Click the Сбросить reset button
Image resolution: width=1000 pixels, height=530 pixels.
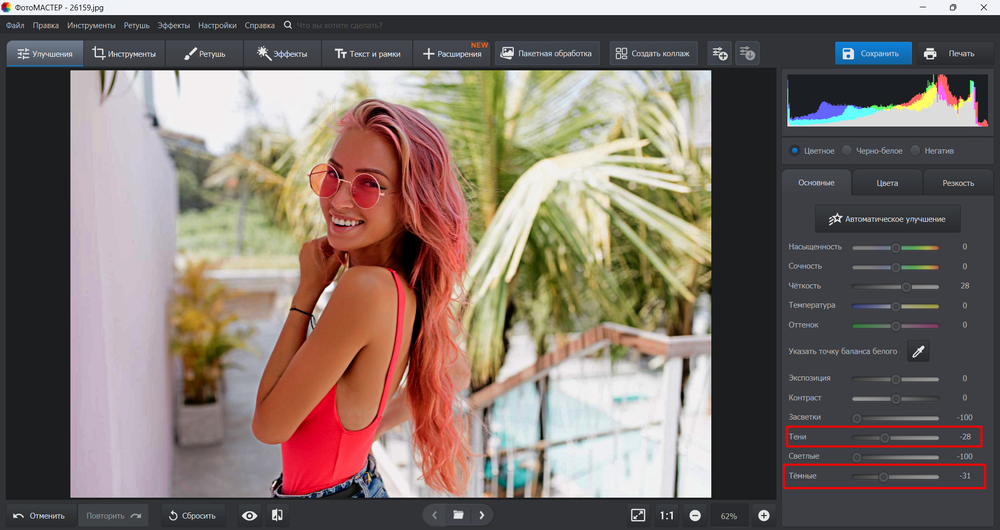pyautogui.click(x=192, y=515)
